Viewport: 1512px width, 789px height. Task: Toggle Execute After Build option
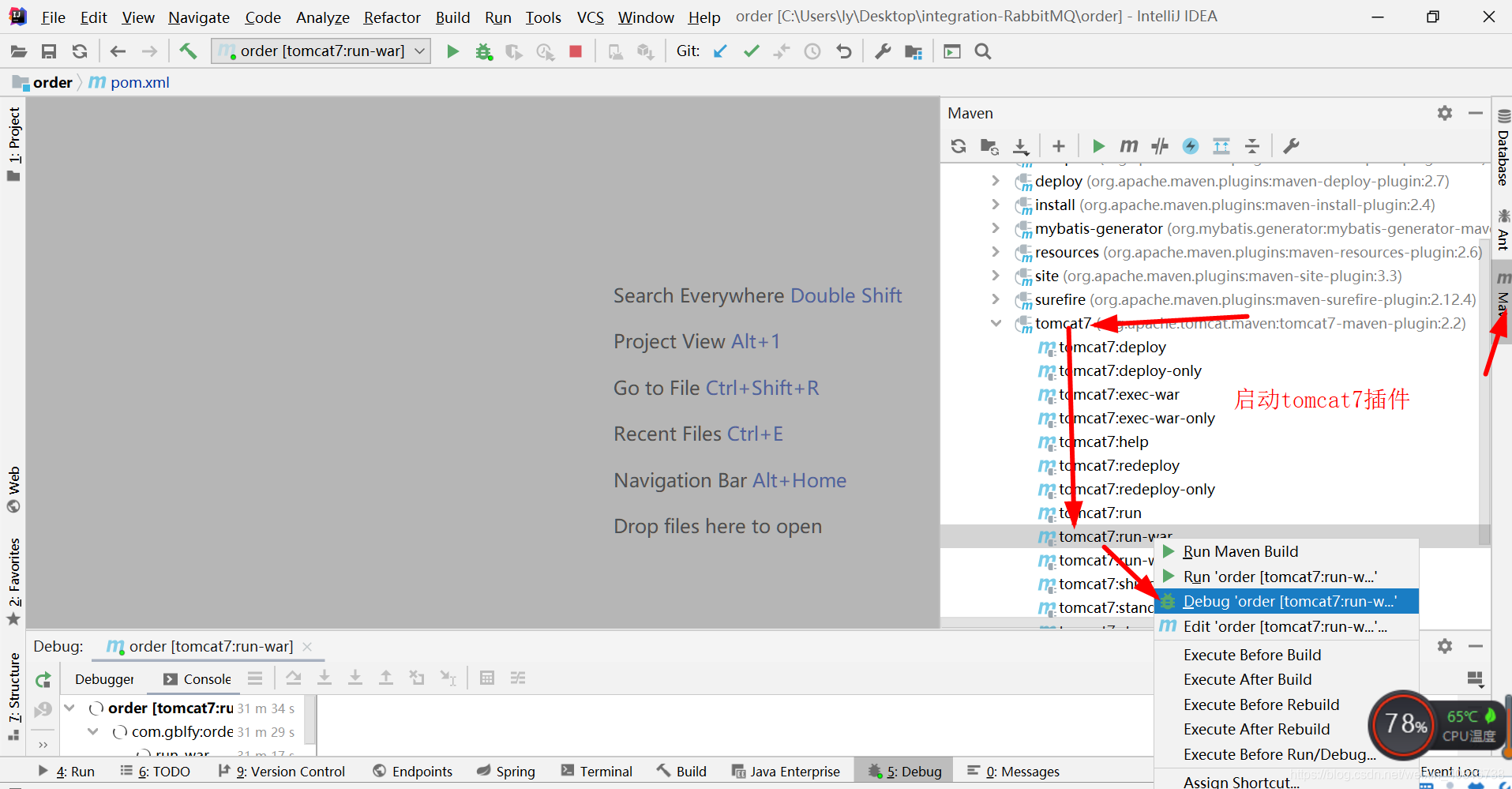1286,679
